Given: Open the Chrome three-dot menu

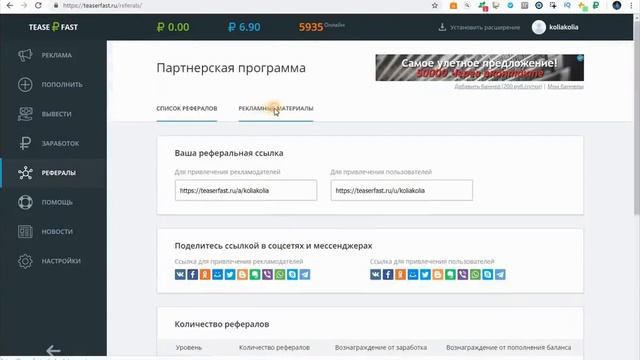Looking at the screenshot, I should [x=631, y=5].
